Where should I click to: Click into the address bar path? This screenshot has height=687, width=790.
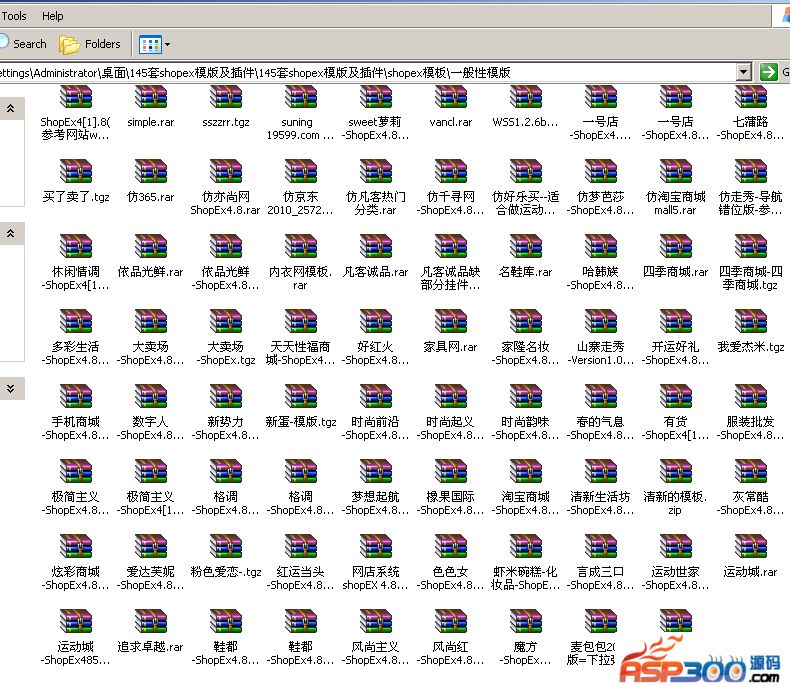click(x=368, y=73)
